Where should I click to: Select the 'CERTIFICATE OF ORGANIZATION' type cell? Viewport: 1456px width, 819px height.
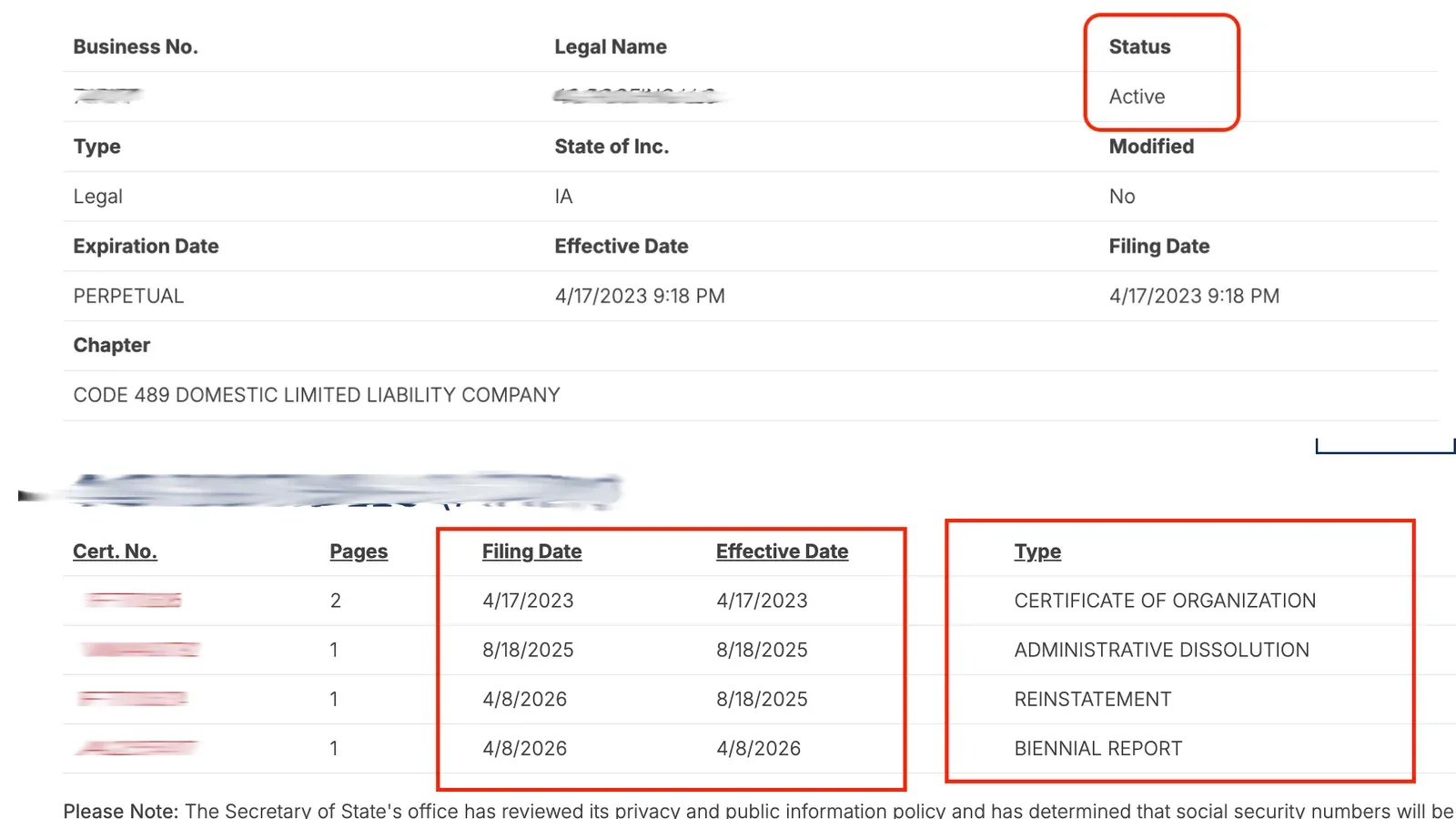(1165, 601)
